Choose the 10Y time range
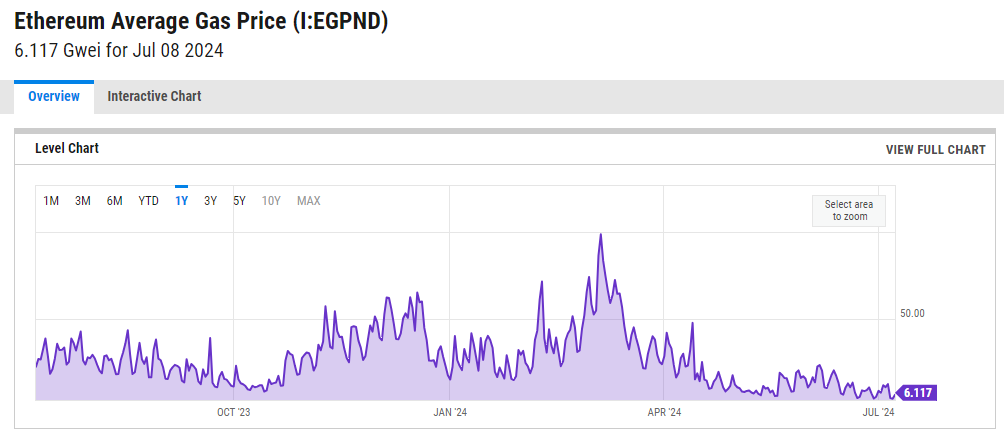This screenshot has width=1004, height=446. coord(271,201)
